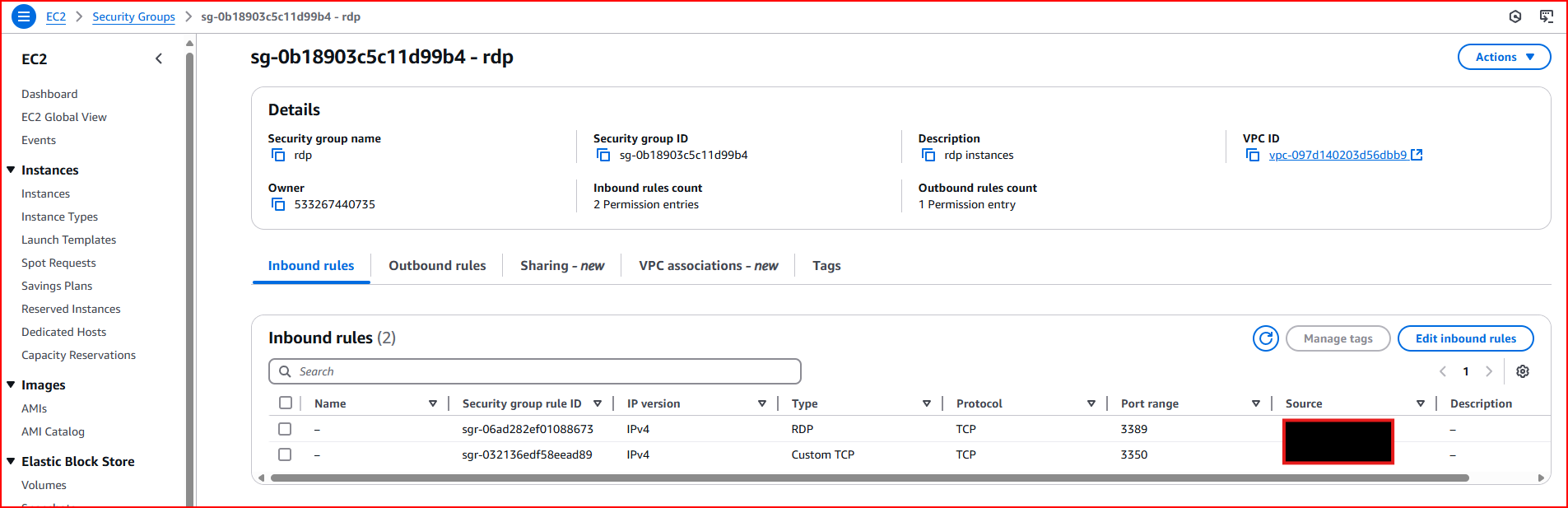Sort by Port range column

1256,403
